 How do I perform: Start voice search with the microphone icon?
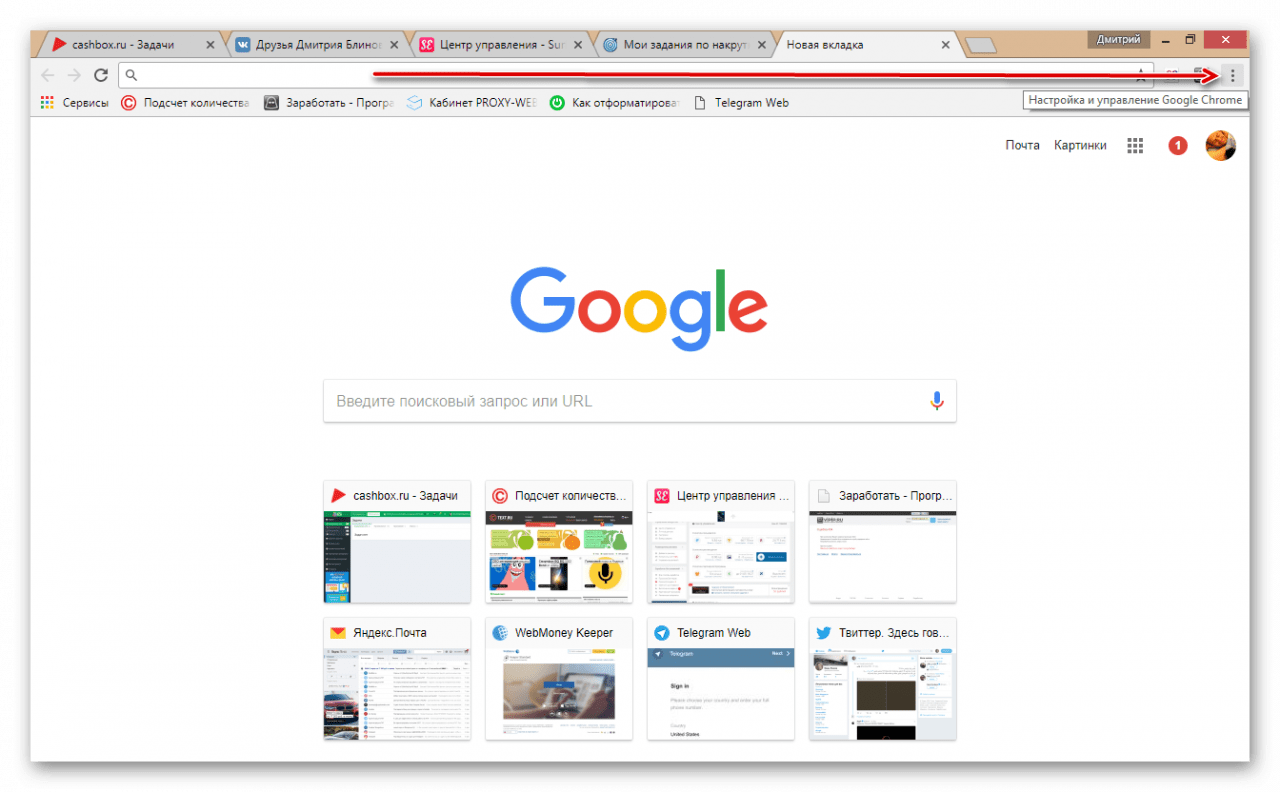937,401
